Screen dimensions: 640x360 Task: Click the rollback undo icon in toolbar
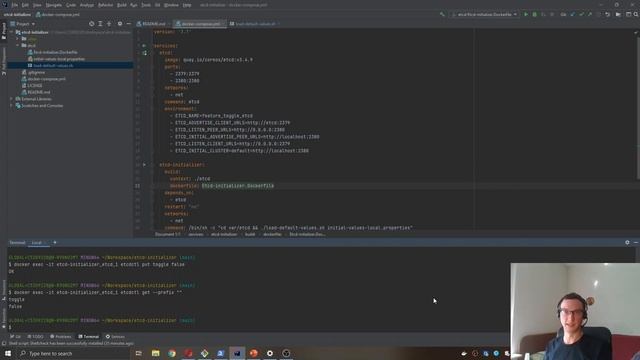(607, 14)
